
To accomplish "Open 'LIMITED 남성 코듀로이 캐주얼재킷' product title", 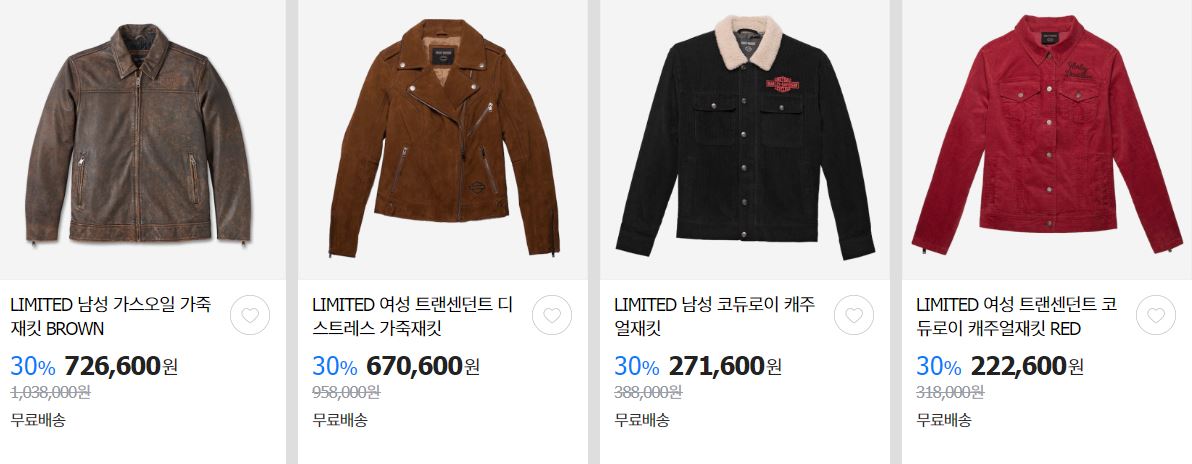I will pyautogui.click(x=715, y=316).
